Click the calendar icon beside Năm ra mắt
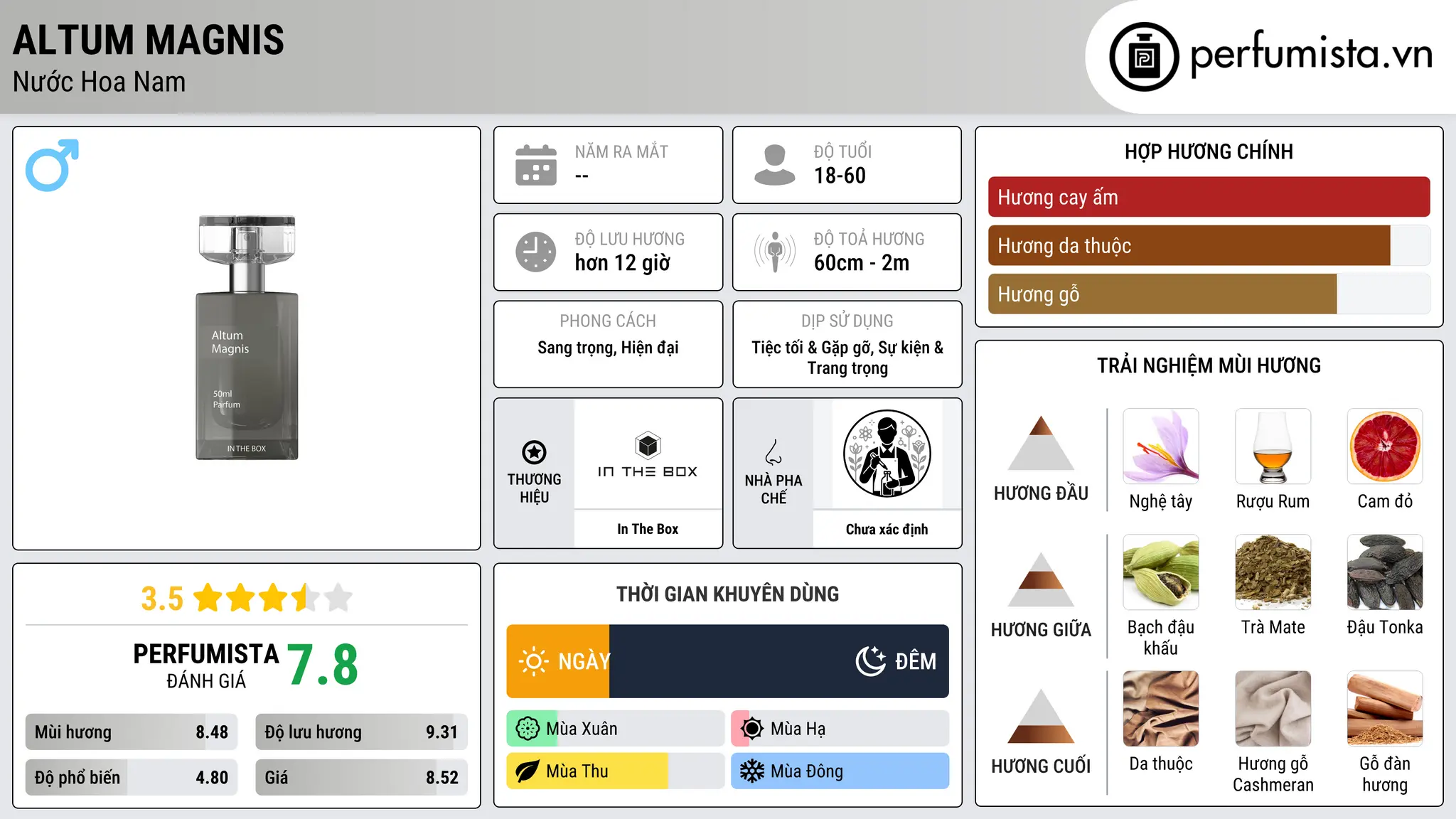The image size is (1456, 819). pyautogui.click(x=536, y=165)
